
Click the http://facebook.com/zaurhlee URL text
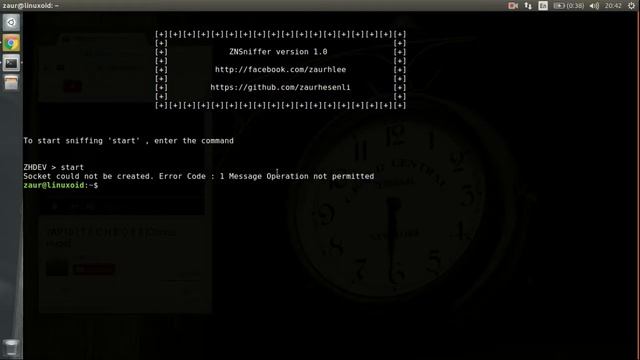click(x=280, y=69)
